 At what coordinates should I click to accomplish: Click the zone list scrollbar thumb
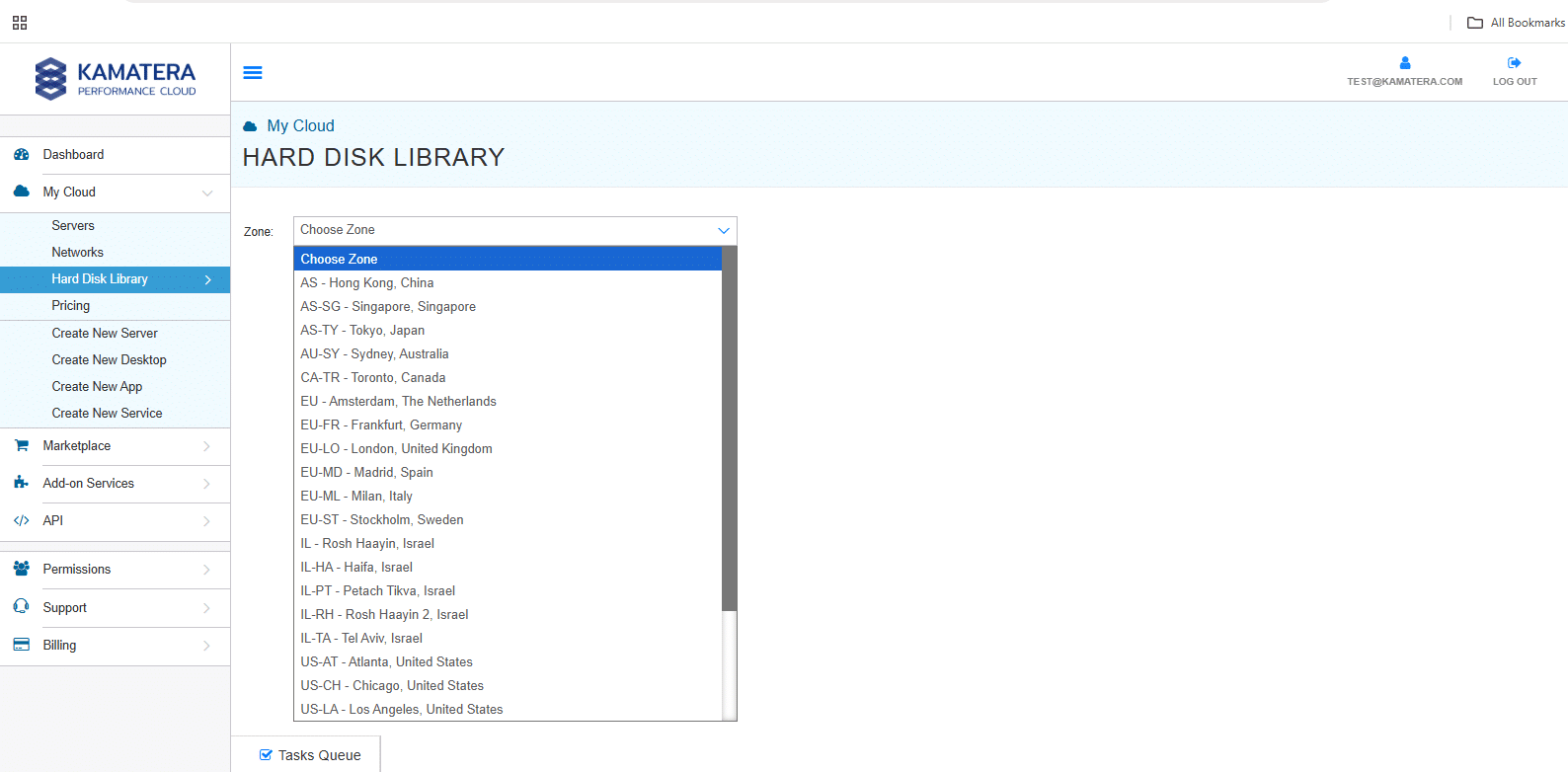click(730, 428)
